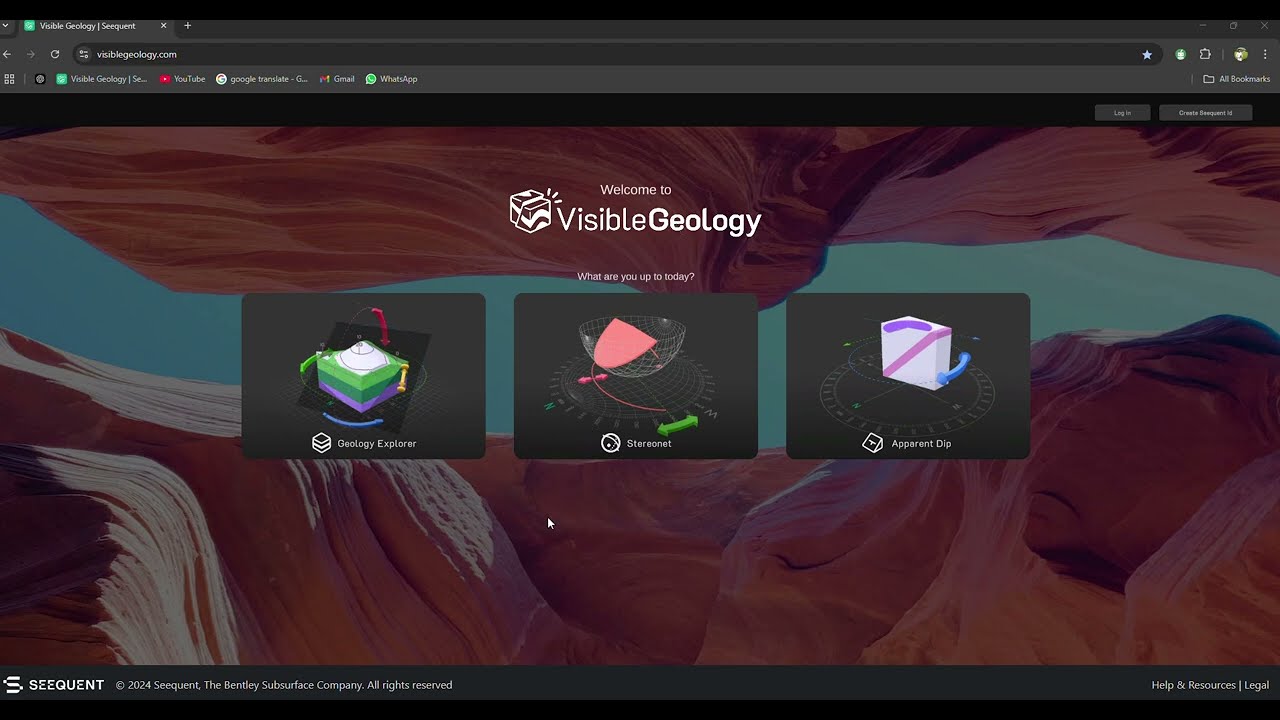Open the apps grid shortcut

click(x=9, y=79)
